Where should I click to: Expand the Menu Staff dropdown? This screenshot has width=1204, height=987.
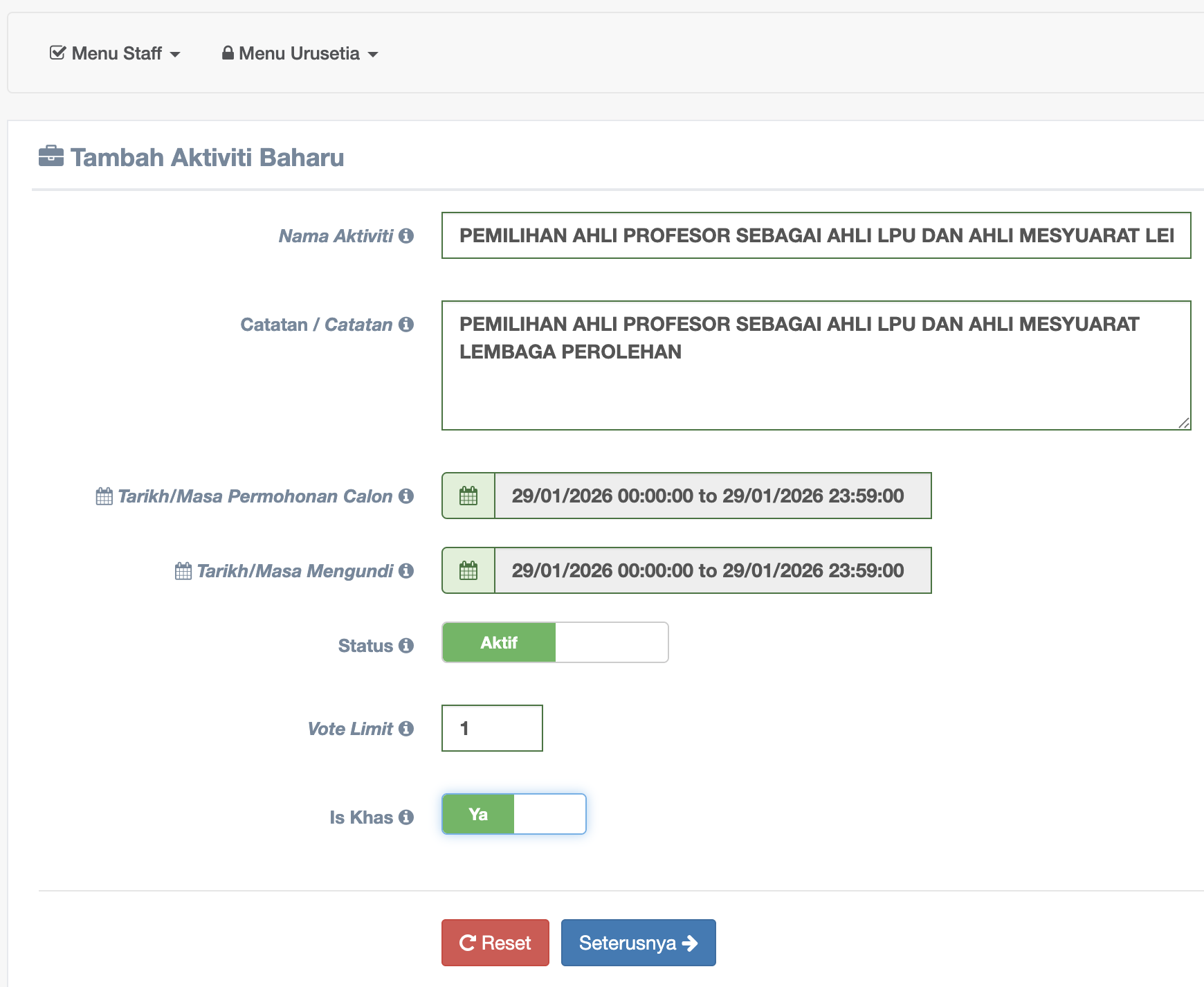pos(115,53)
